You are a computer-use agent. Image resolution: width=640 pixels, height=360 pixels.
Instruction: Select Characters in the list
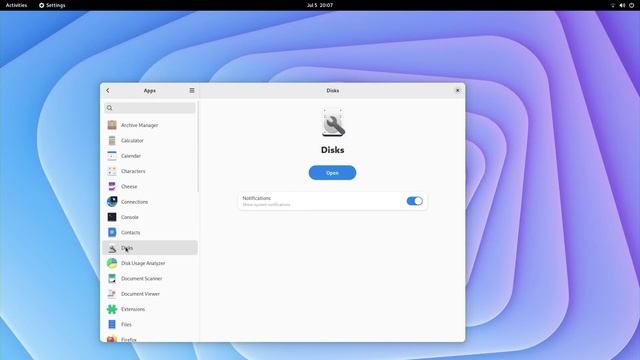click(x=150, y=171)
